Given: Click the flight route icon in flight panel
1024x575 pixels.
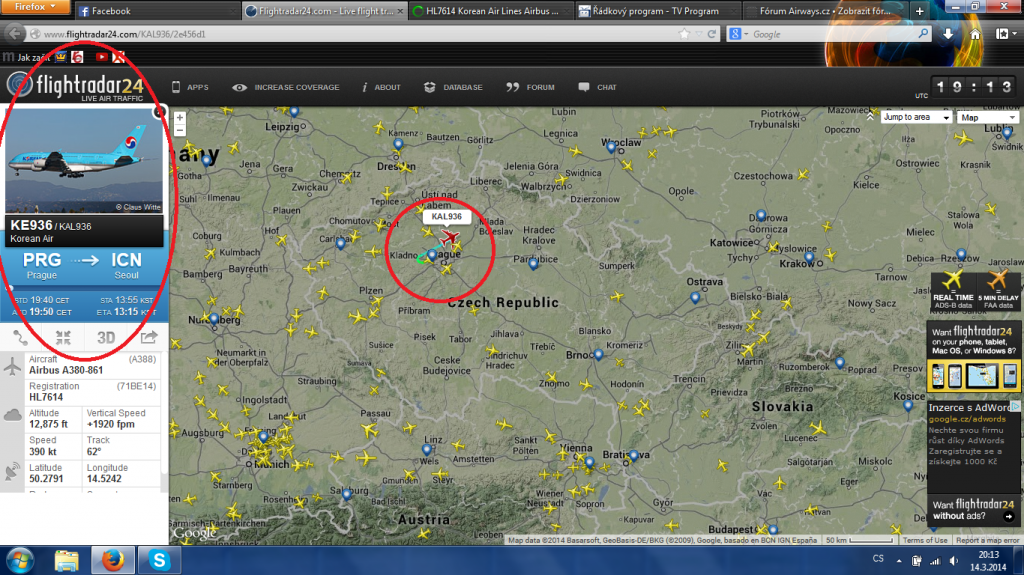Looking at the screenshot, I should (x=22, y=337).
